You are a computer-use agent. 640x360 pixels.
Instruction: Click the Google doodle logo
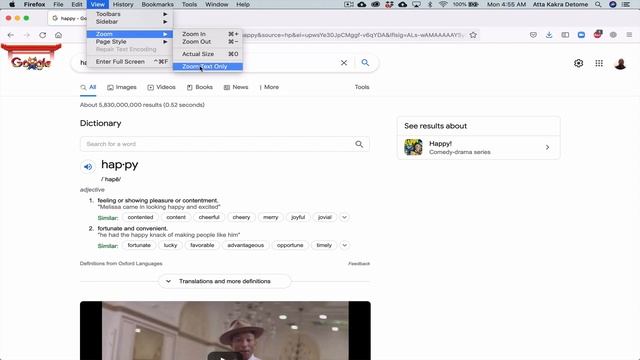coord(31,58)
